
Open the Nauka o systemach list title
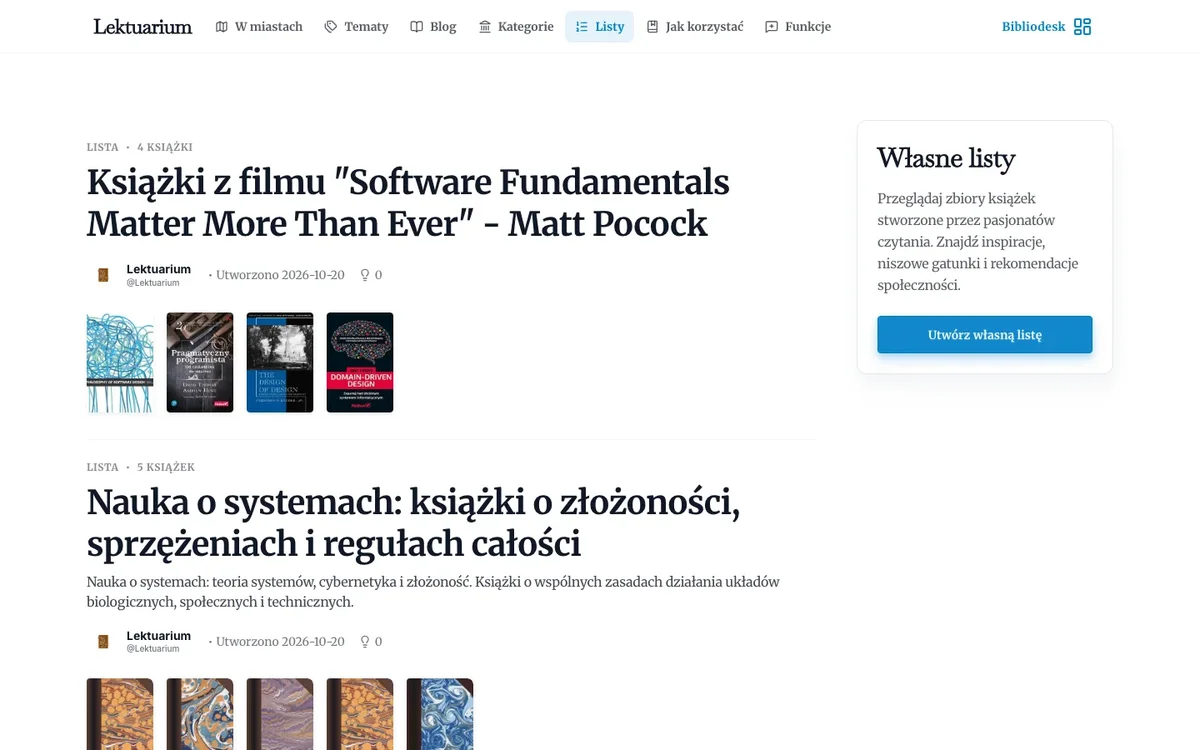[413, 523]
